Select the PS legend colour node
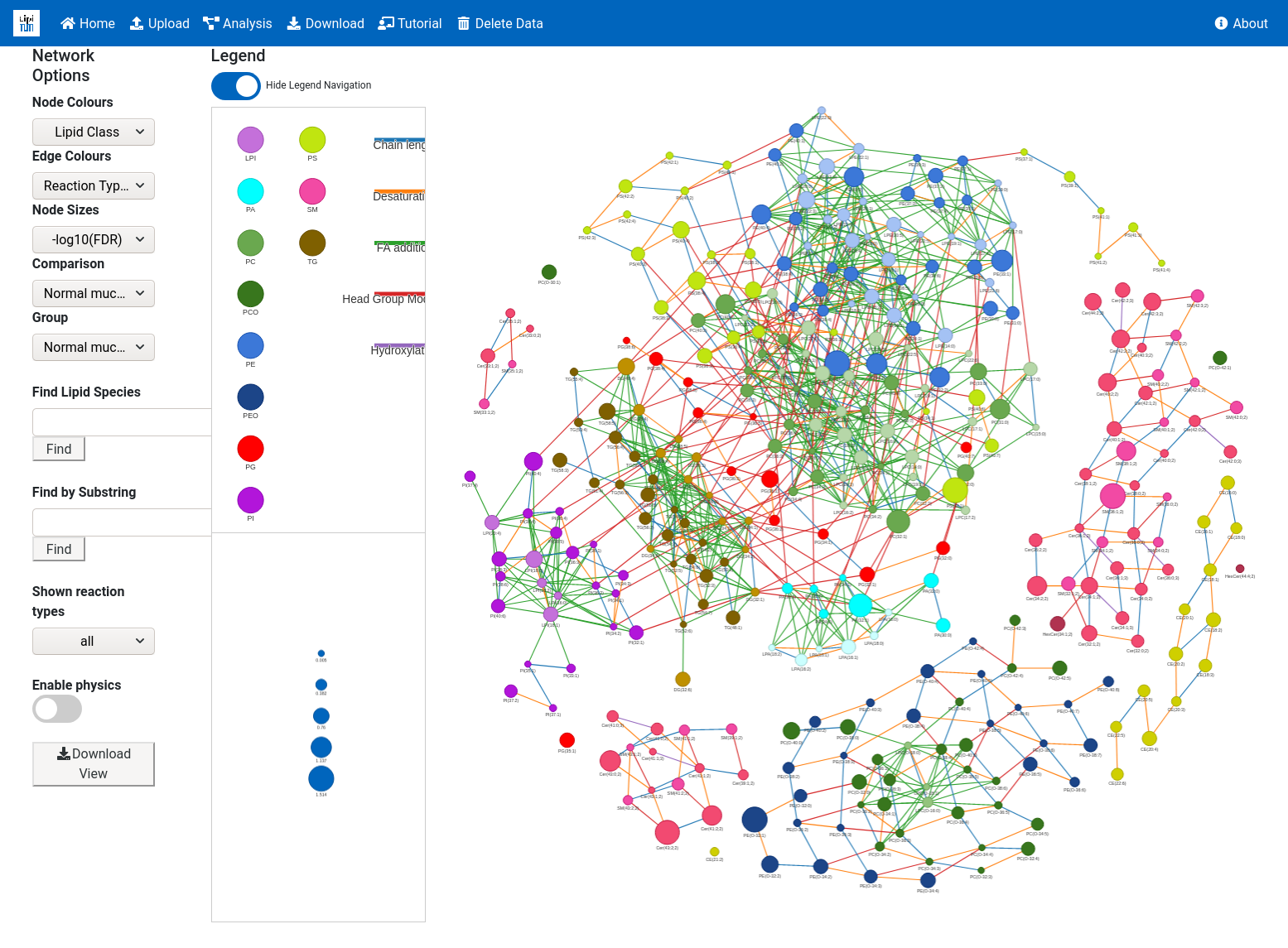 (x=312, y=140)
